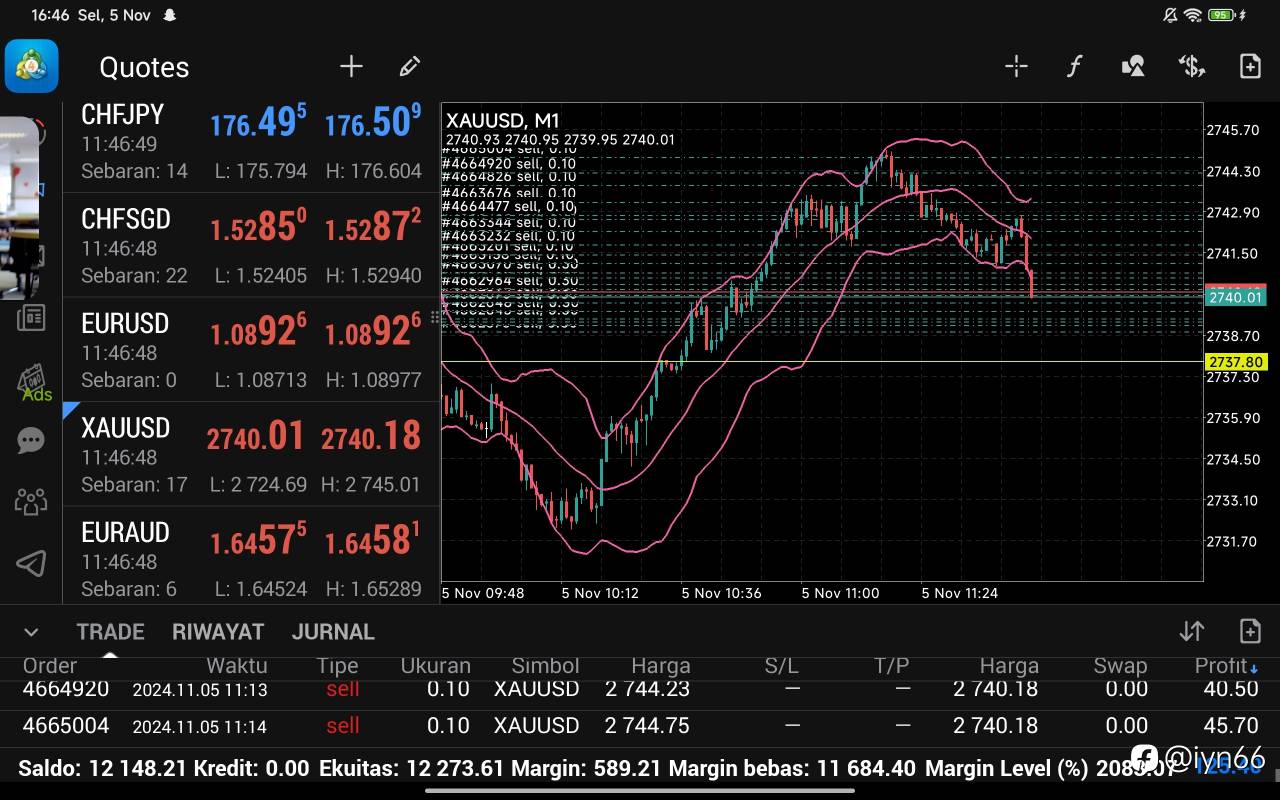The height and width of the screenshot is (800, 1280).
Task: Open the chat messages icon
Action: (31, 440)
